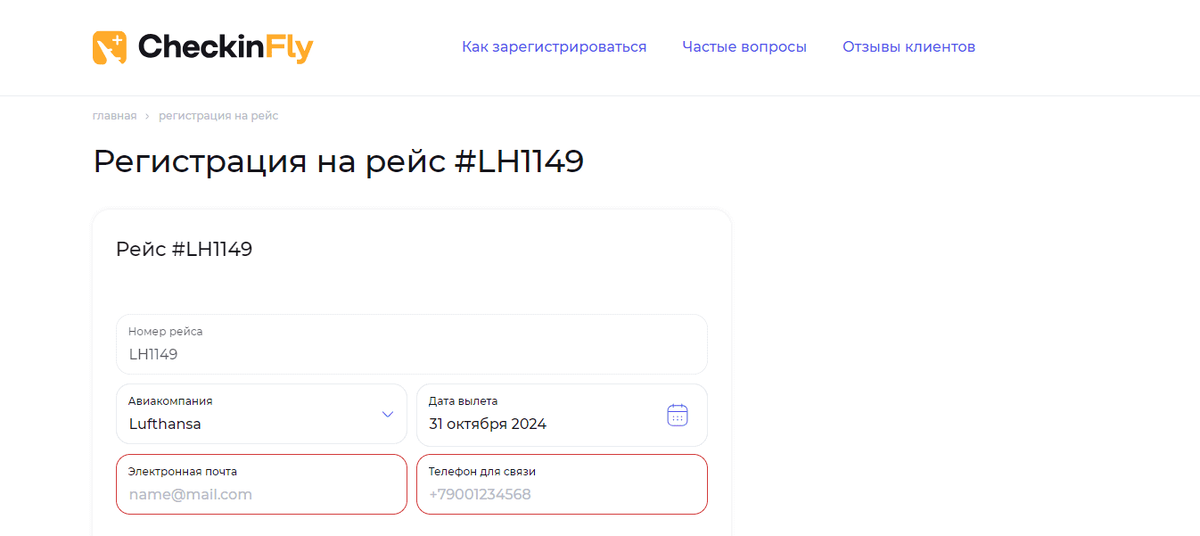Click the Дата вылета field
Image resolution: width=1200 pixels, height=536 pixels.
pyautogui.click(x=562, y=415)
